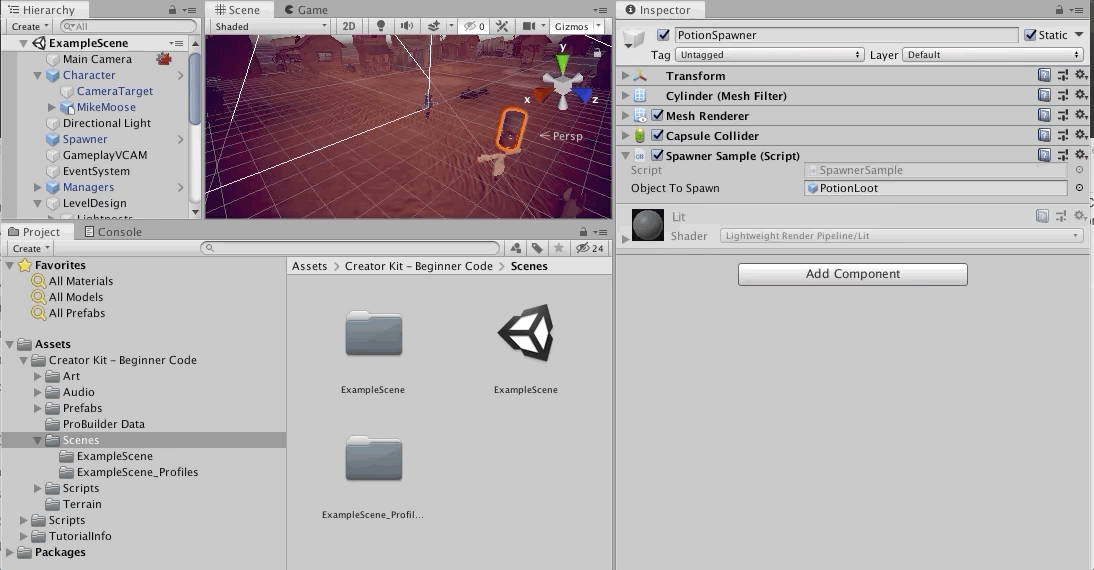
Task: Toggle the Spawner Sample script enabled checkbox
Action: [x=657, y=156]
